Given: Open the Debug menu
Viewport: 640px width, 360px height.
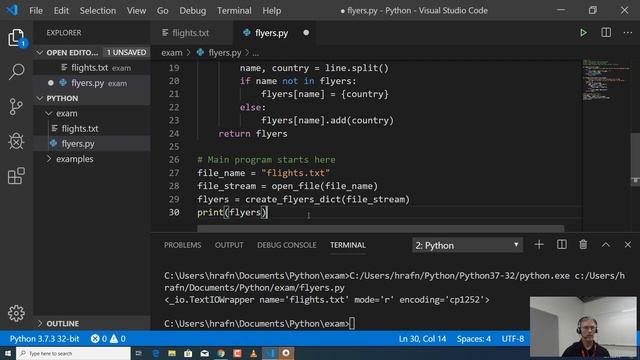Looking at the screenshot, I should point(193,10).
